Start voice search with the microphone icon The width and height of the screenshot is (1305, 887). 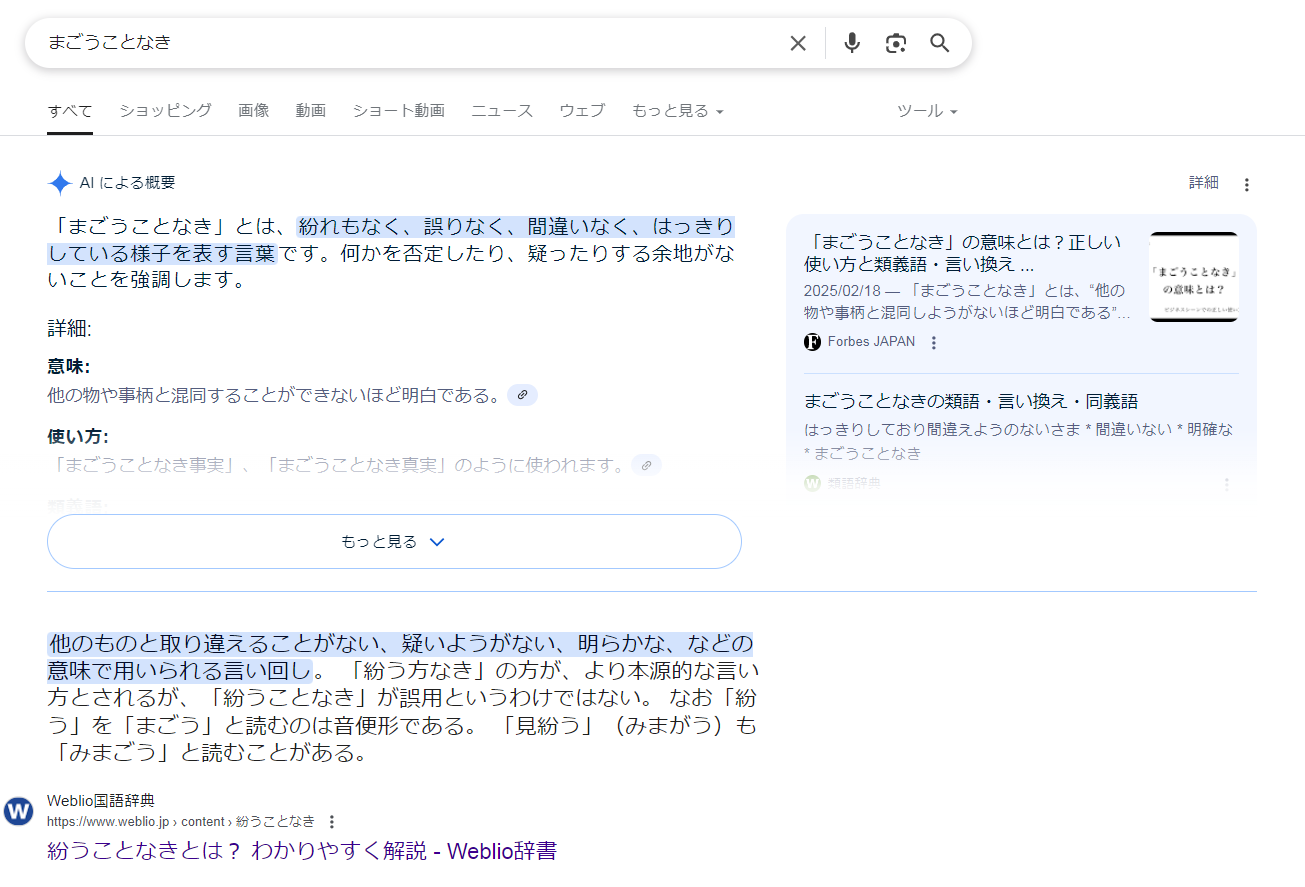pyautogui.click(x=852, y=43)
